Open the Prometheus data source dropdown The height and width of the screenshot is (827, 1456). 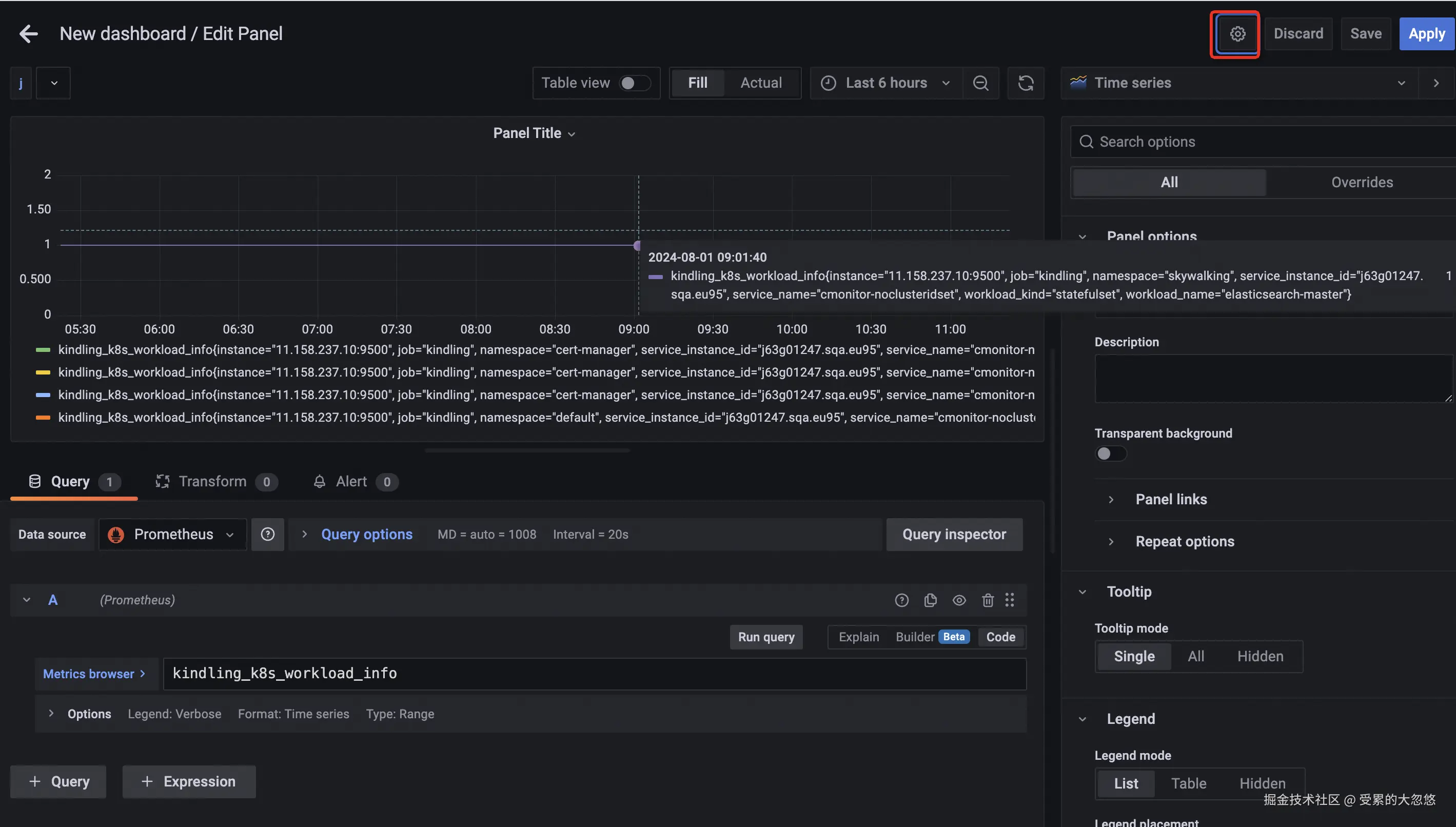click(x=172, y=535)
